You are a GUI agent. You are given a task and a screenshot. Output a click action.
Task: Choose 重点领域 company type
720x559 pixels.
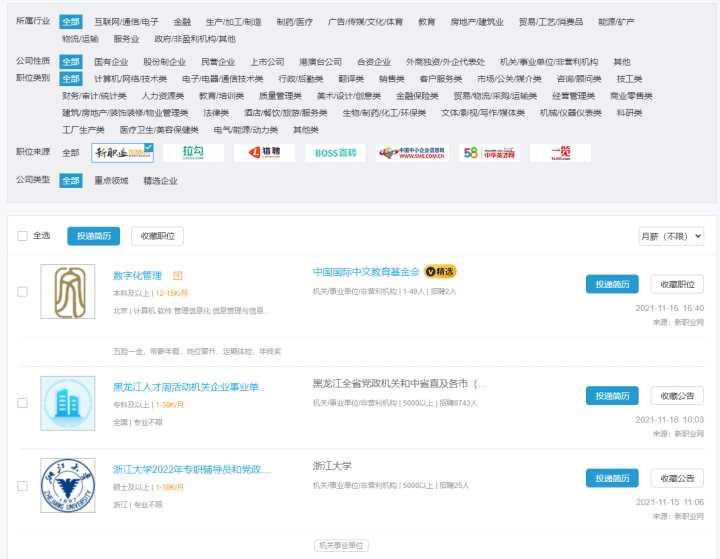click(111, 181)
